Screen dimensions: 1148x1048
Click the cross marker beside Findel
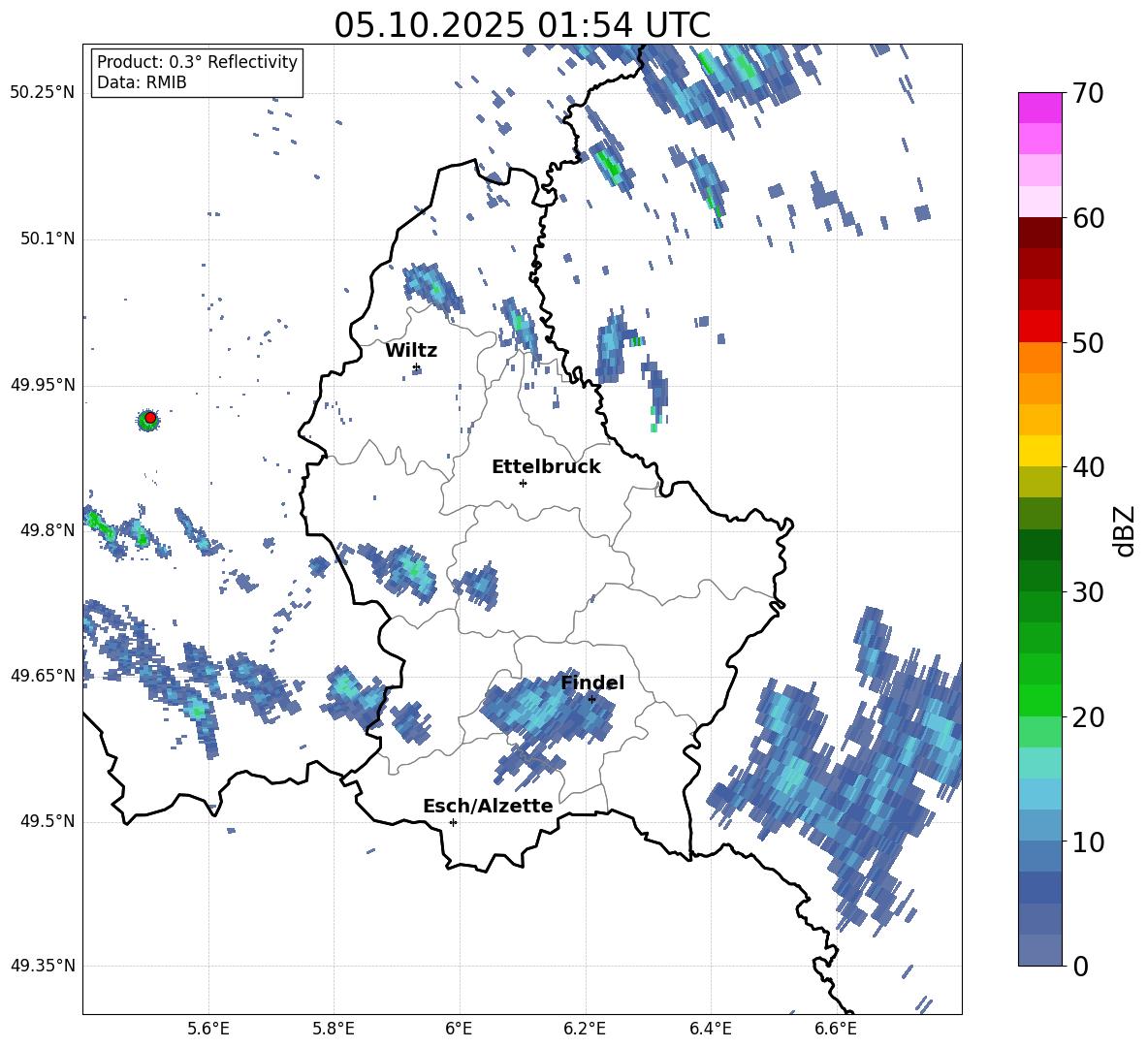tap(591, 699)
